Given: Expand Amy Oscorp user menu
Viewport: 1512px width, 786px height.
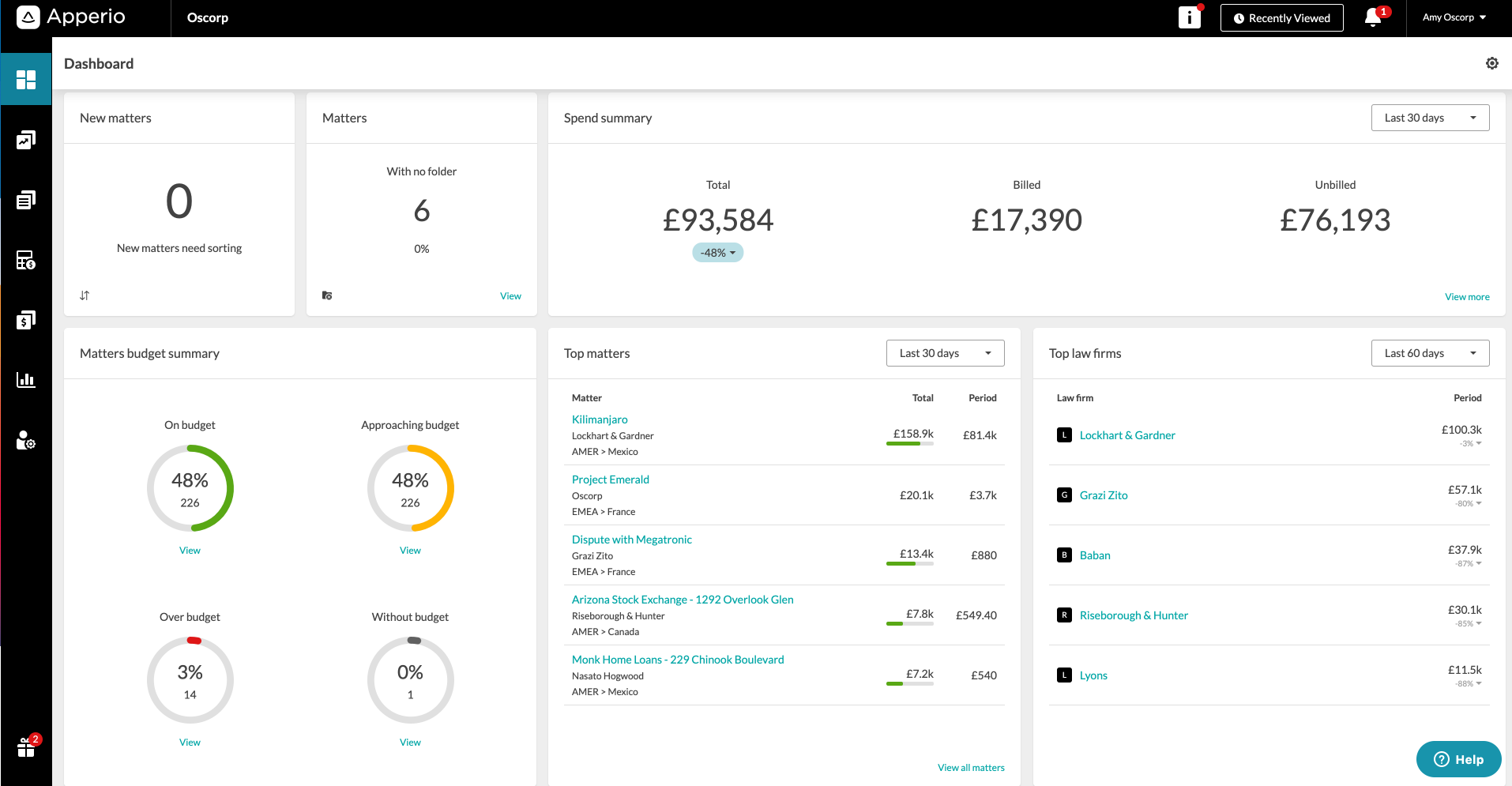Looking at the screenshot, I should click(1454, 17).
